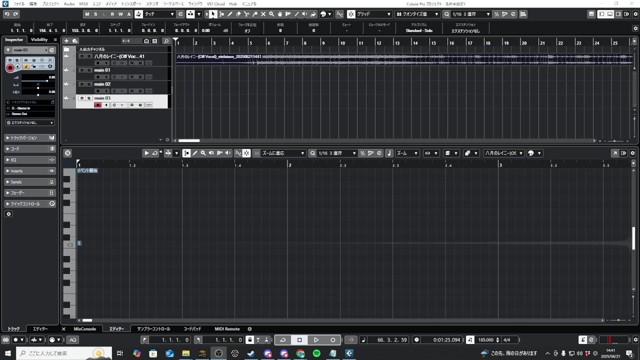Image resolution: width=640 pixels, height=360 pixels.
Task: Switch to the サンプラーコントロール lower tab
Action: [153, 329]
